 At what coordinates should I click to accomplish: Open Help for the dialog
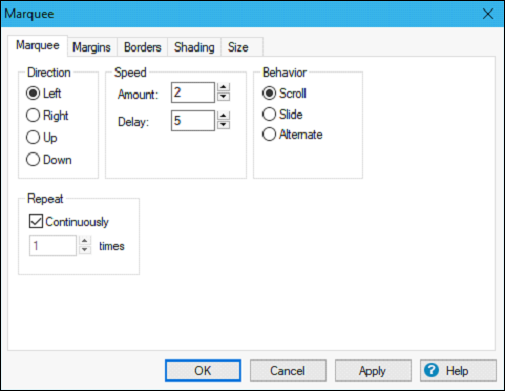point(458,371)
